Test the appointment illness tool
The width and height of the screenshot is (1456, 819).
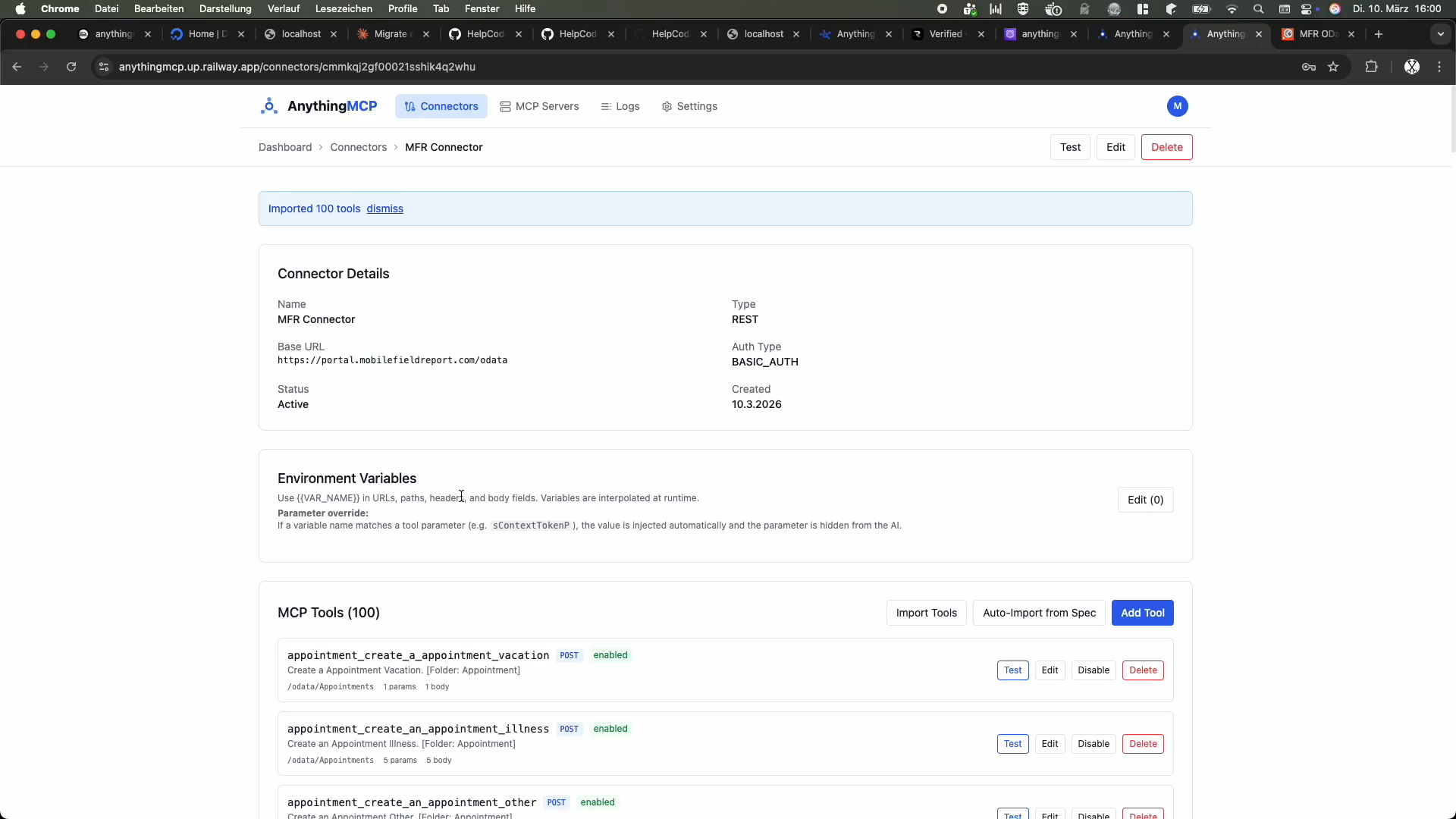pyautogui.click(x=1012, y=744)
